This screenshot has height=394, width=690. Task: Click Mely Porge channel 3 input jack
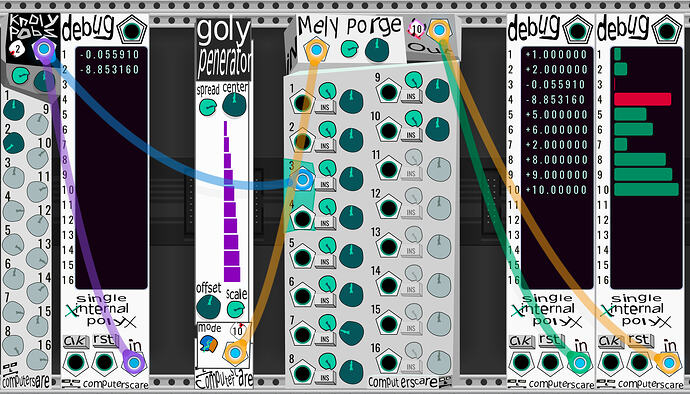click(302, 180)
